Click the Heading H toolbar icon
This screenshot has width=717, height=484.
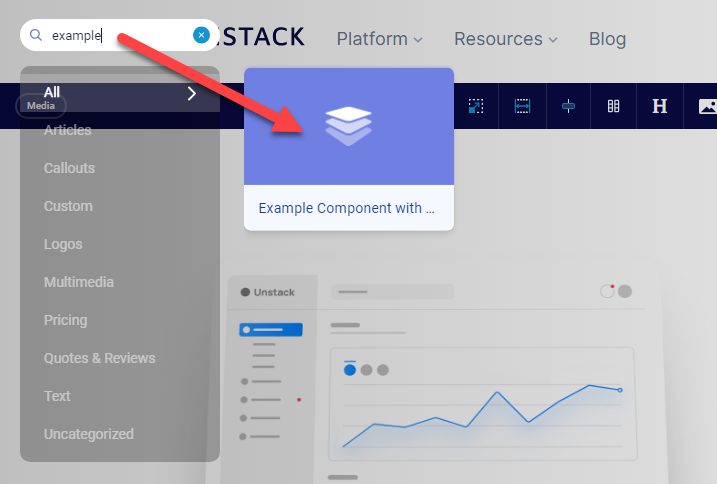[x=659, y=106]
